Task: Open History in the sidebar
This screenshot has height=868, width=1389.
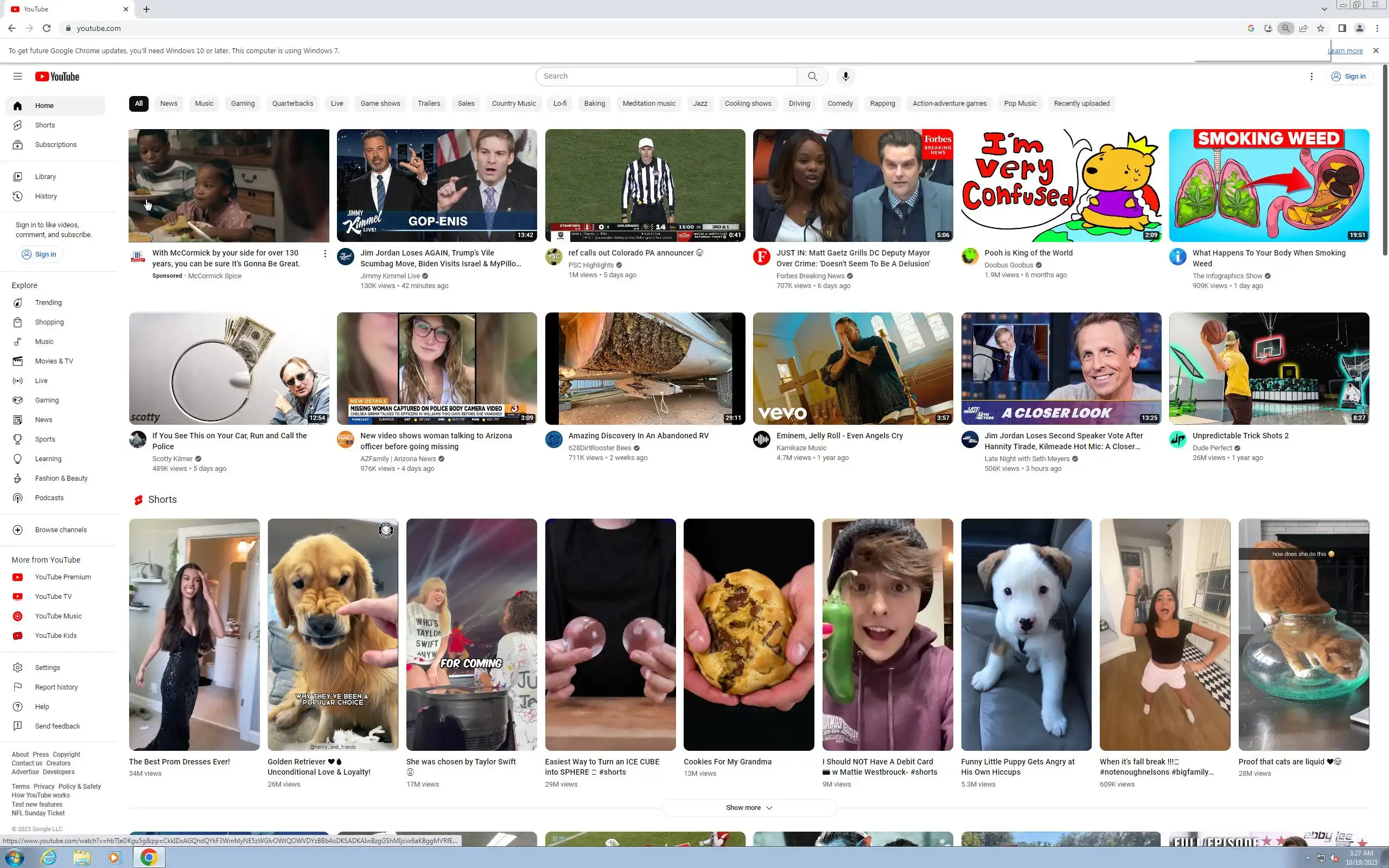Action: point(46,196)
